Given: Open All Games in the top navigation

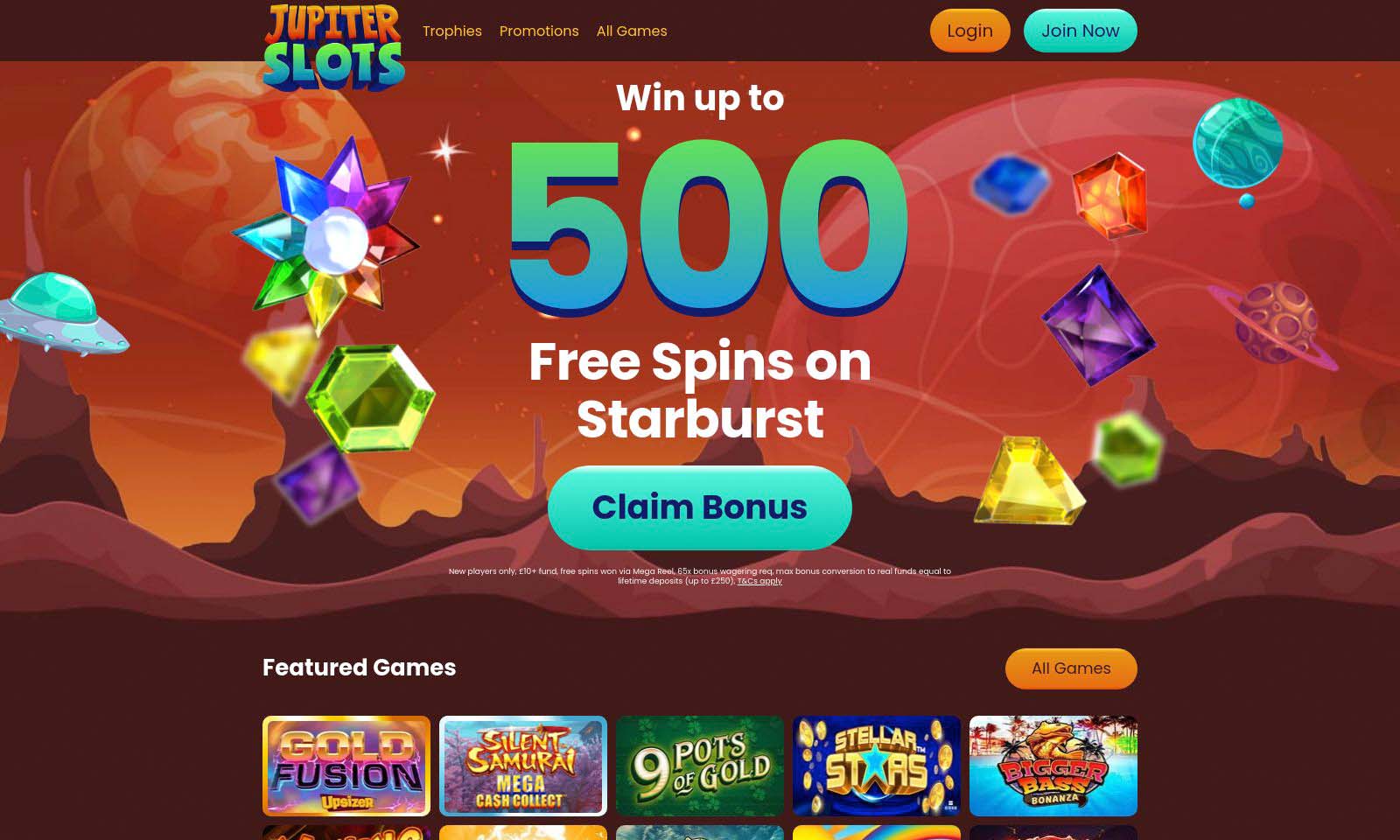Looking at the screenshot, I should (632, 31).
